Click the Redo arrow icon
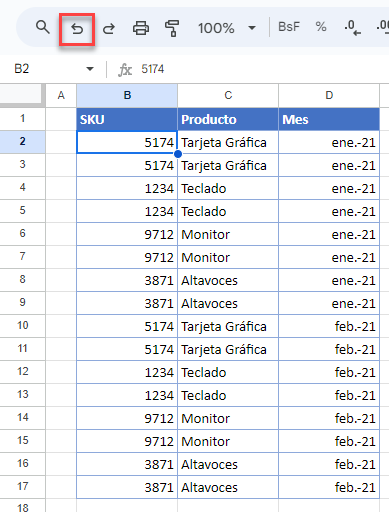 coord(109,29)
